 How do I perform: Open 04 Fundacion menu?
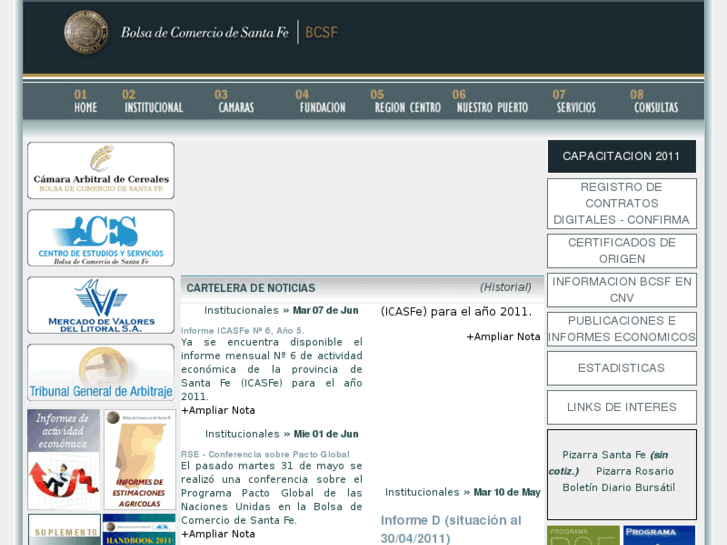321,101
